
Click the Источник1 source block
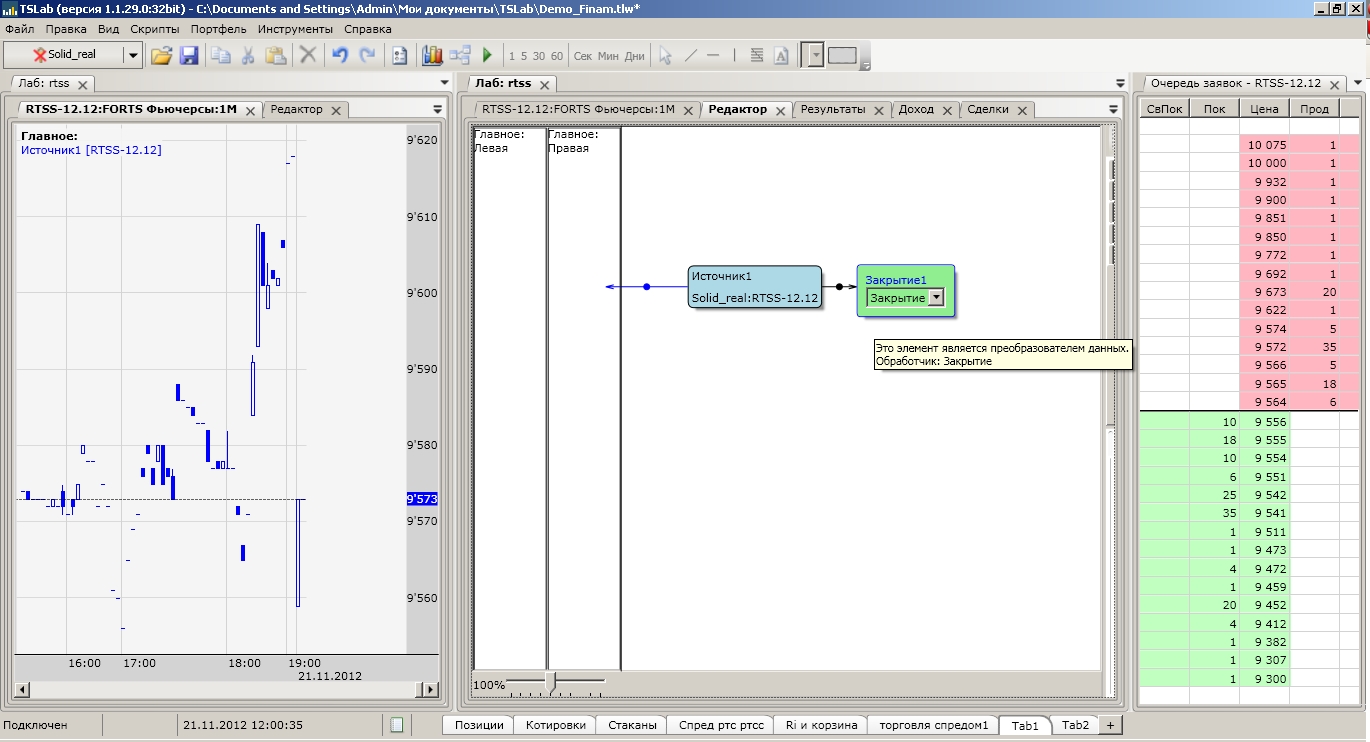point(755,287)
